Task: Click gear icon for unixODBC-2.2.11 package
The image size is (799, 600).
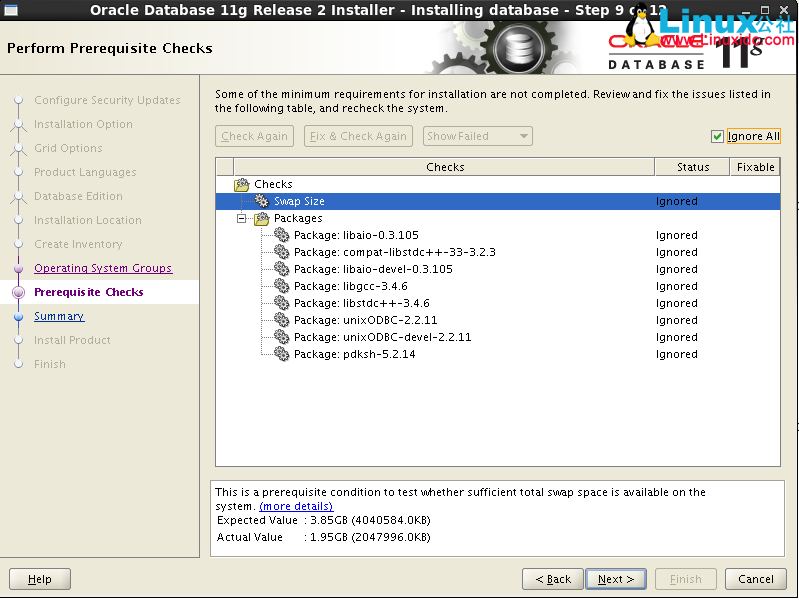Action: [281, 320]
